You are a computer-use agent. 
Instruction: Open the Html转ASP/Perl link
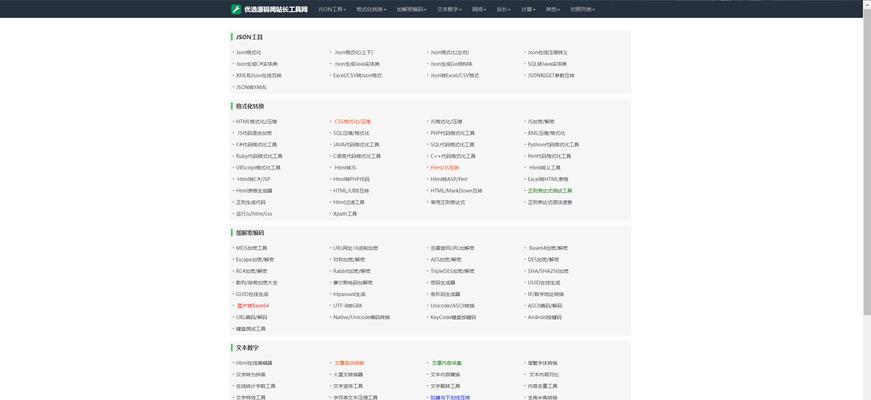click(449, 179)
